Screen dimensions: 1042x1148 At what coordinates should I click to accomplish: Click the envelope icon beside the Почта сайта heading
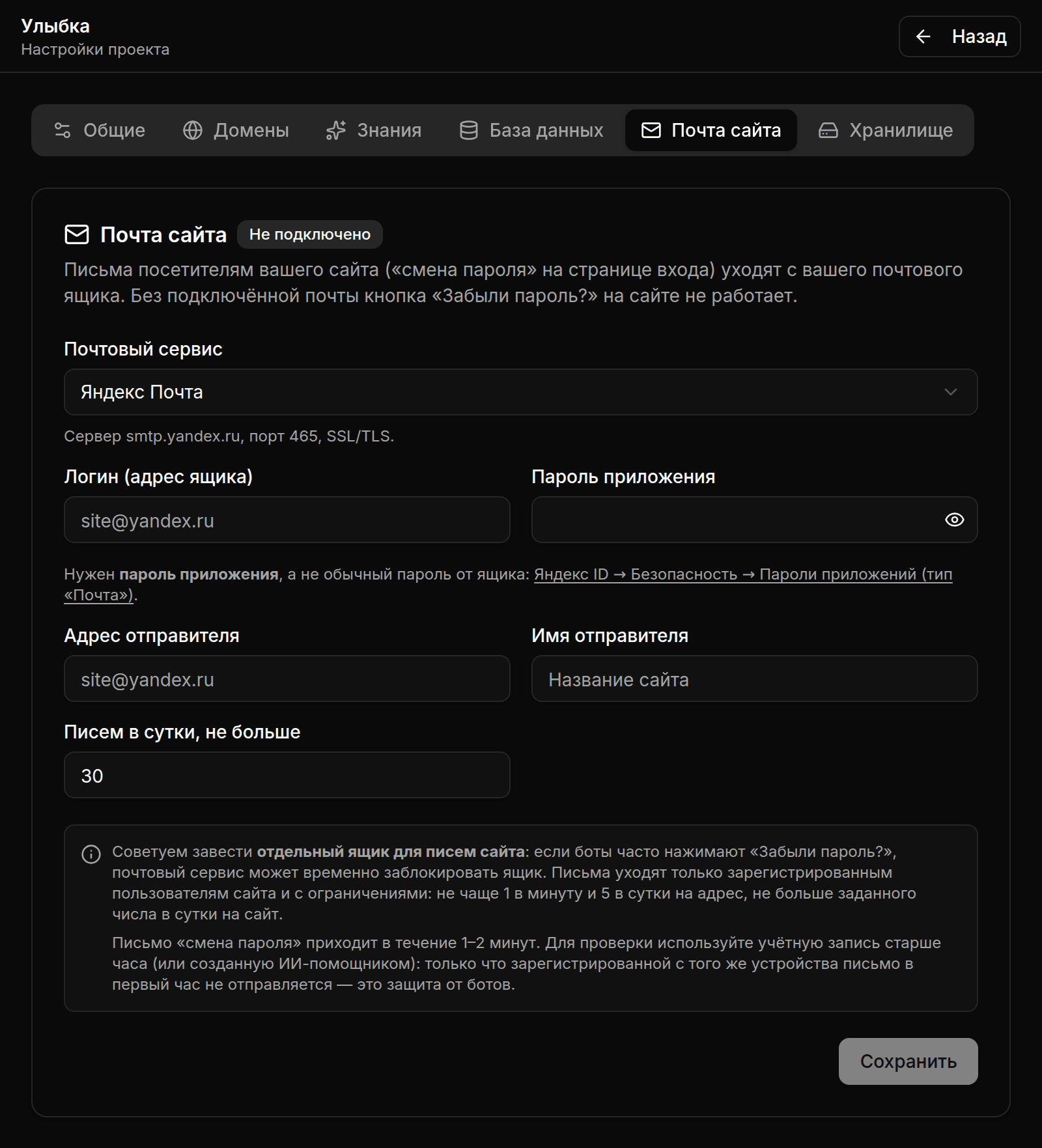pos(77,234)
